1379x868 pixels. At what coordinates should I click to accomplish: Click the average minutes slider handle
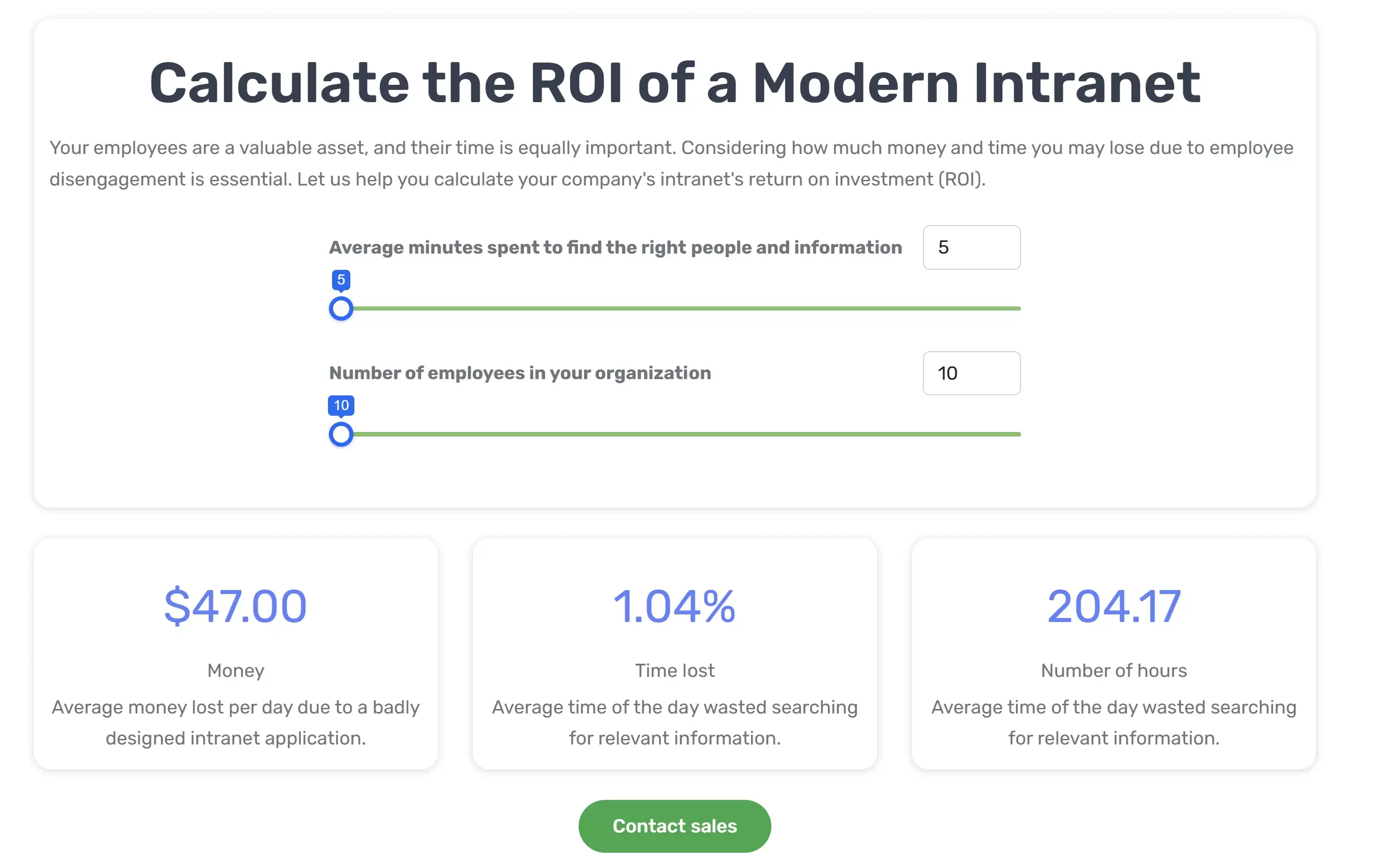coord(341,308)
